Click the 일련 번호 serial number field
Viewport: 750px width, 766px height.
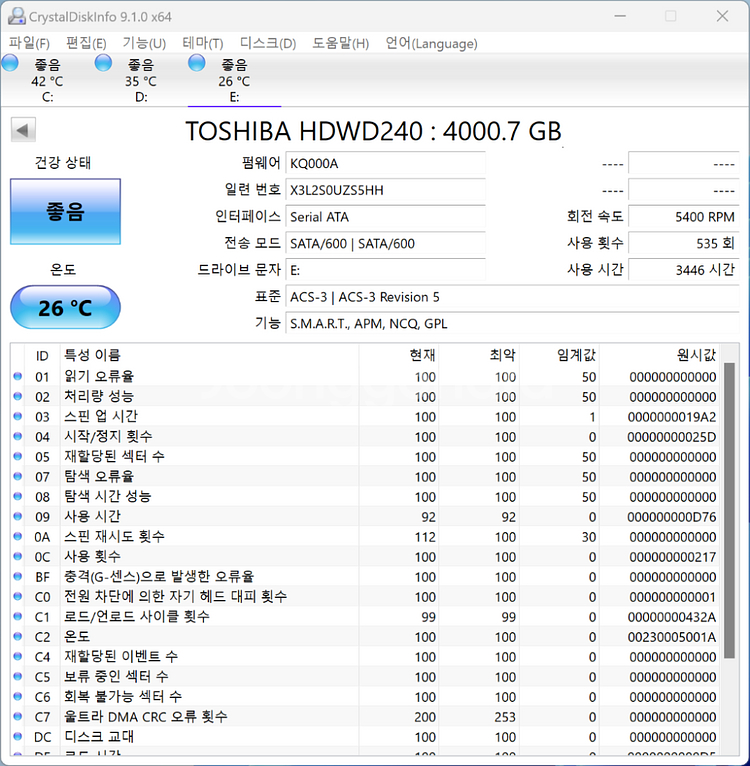(x=385, y=190)
